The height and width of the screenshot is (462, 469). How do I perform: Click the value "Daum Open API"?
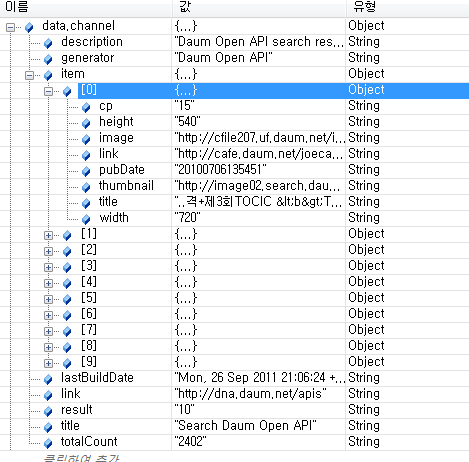point(223,58)
